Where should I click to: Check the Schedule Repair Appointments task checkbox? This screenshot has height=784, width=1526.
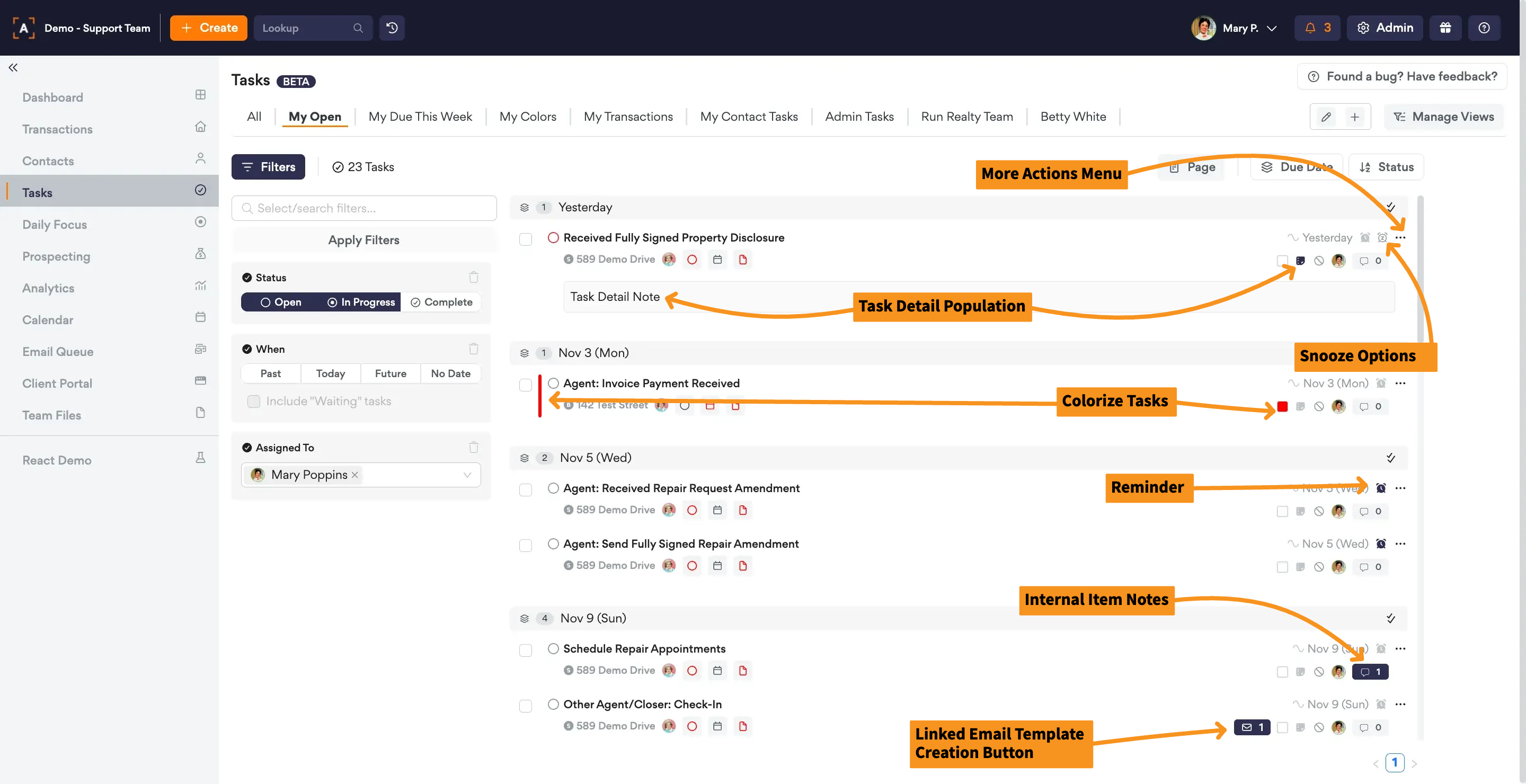coord(526,650)
